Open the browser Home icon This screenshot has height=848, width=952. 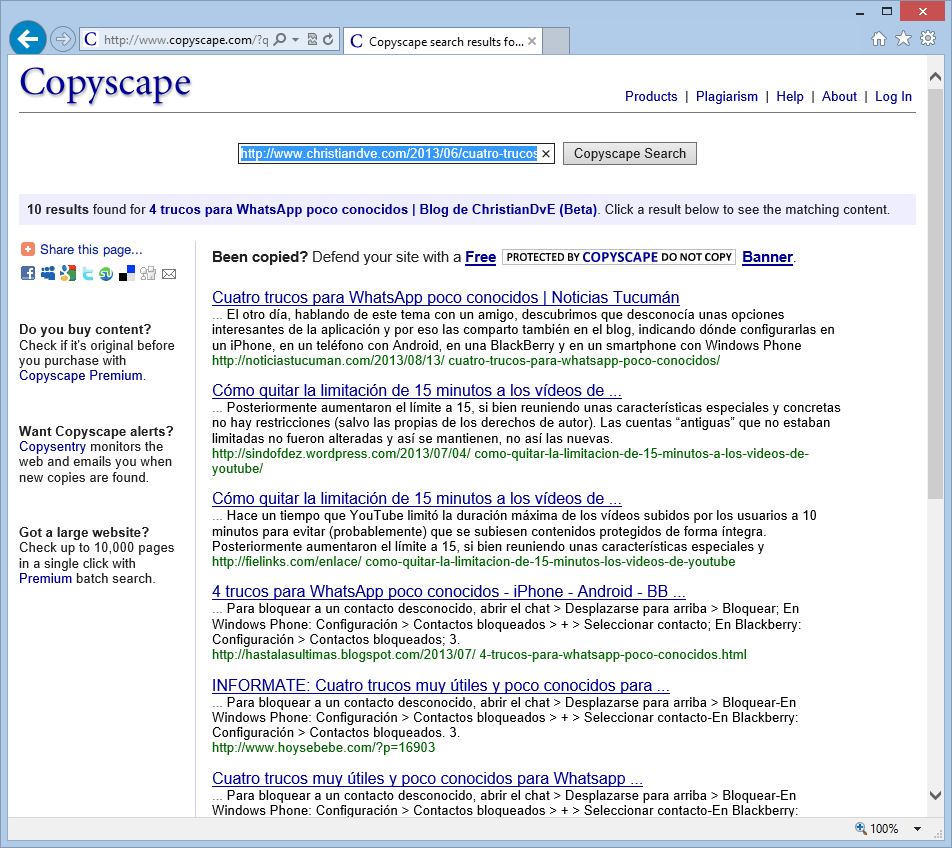(x=879, y=39)
